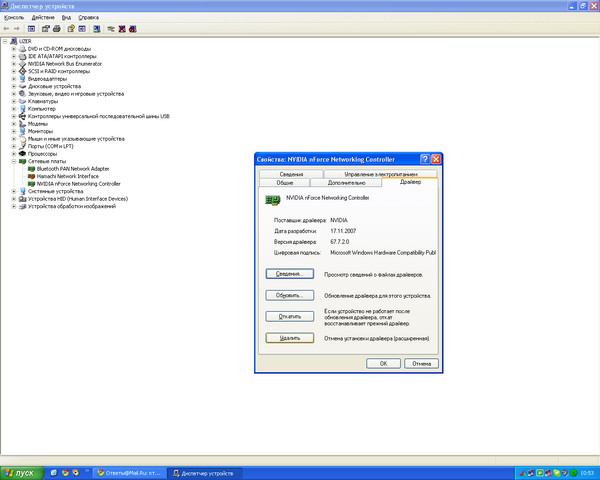Open Help via the question-mark toolbar icon
This screenshot has width=600, height=480.
click(71, 29)
